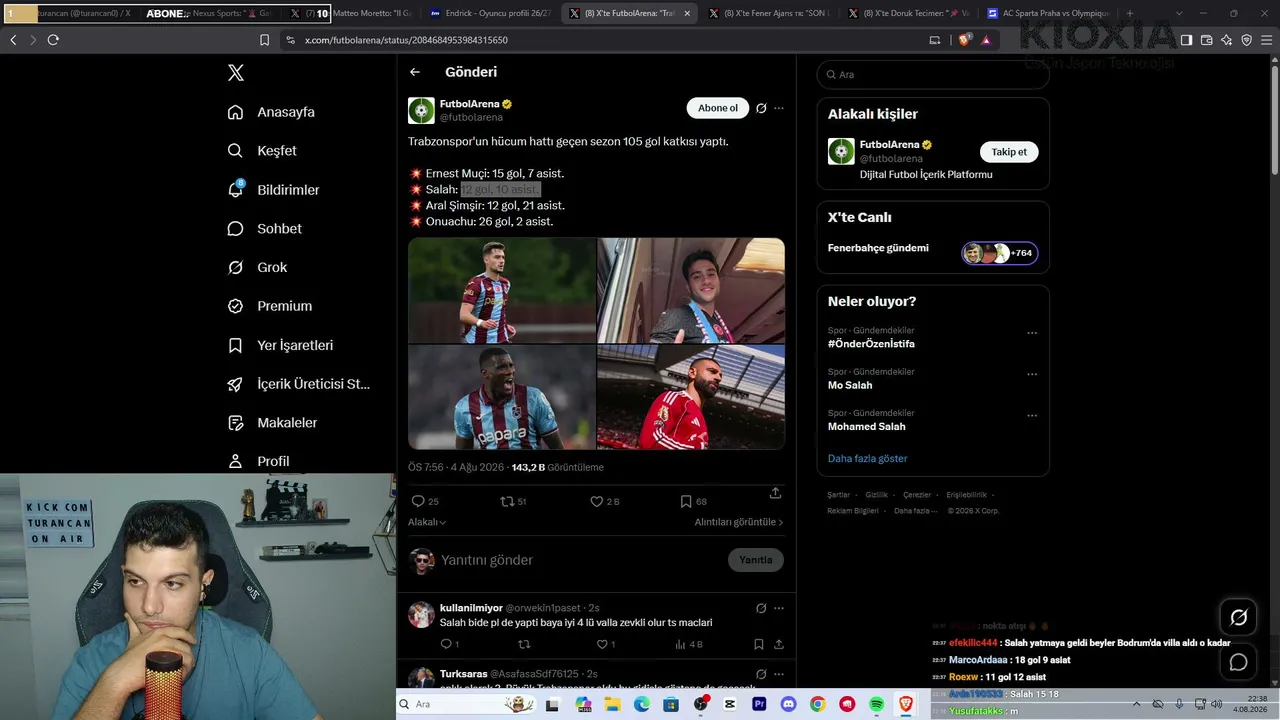Toggle the browser sidebar panel icon
This screenshot has width=1280, height=720.
(x=1186, y=40)
